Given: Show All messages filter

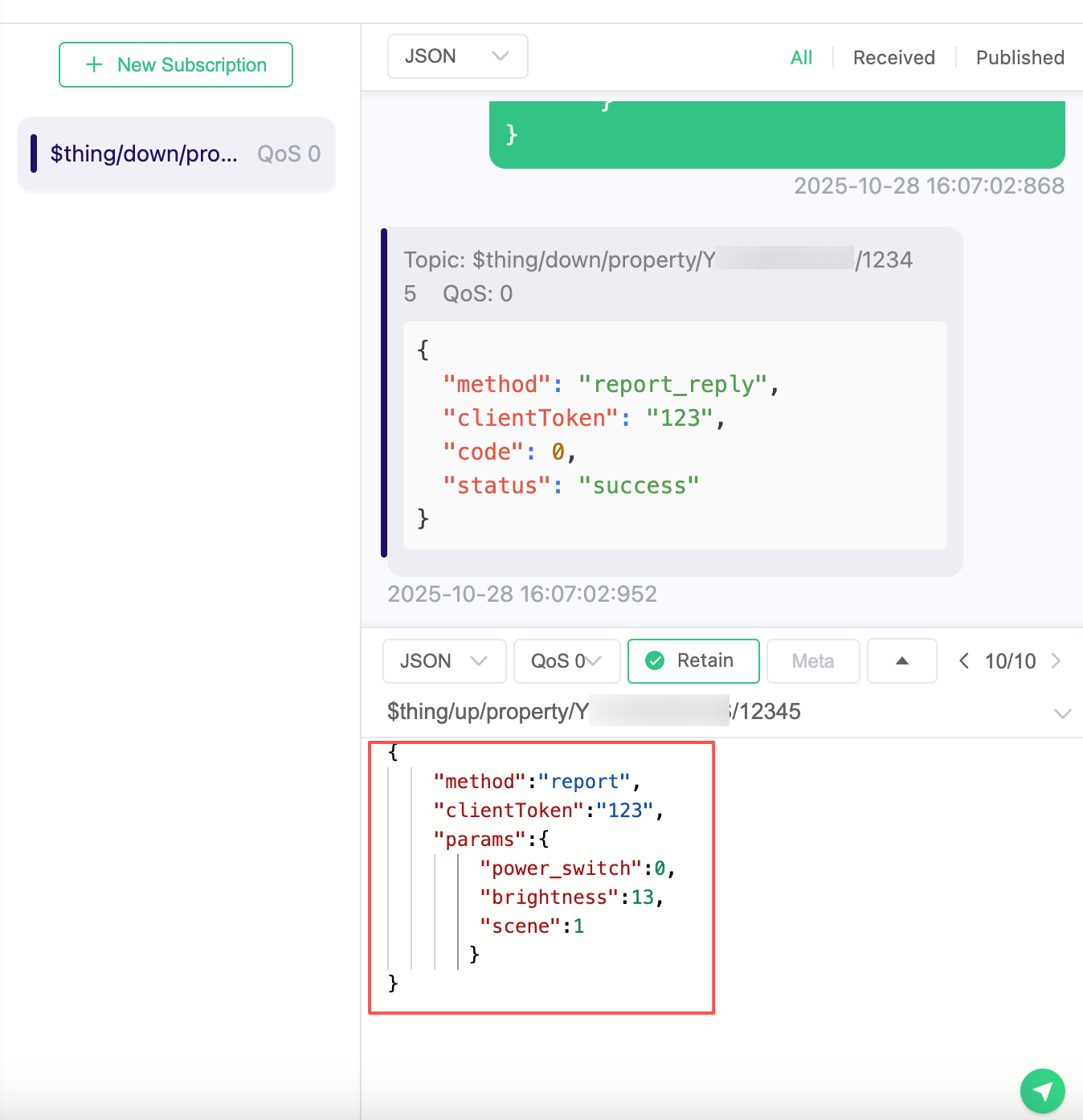Looking at the screenshot, I should point(801,58).
